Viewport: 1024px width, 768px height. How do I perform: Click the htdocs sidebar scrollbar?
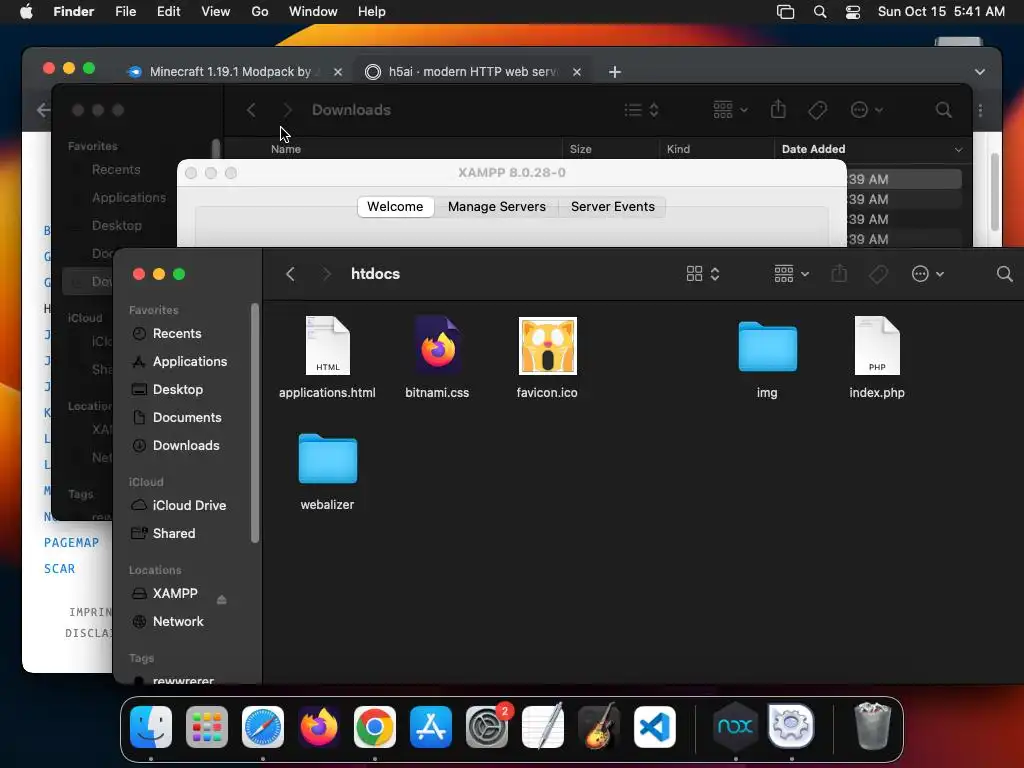click(x=255, y=423)
